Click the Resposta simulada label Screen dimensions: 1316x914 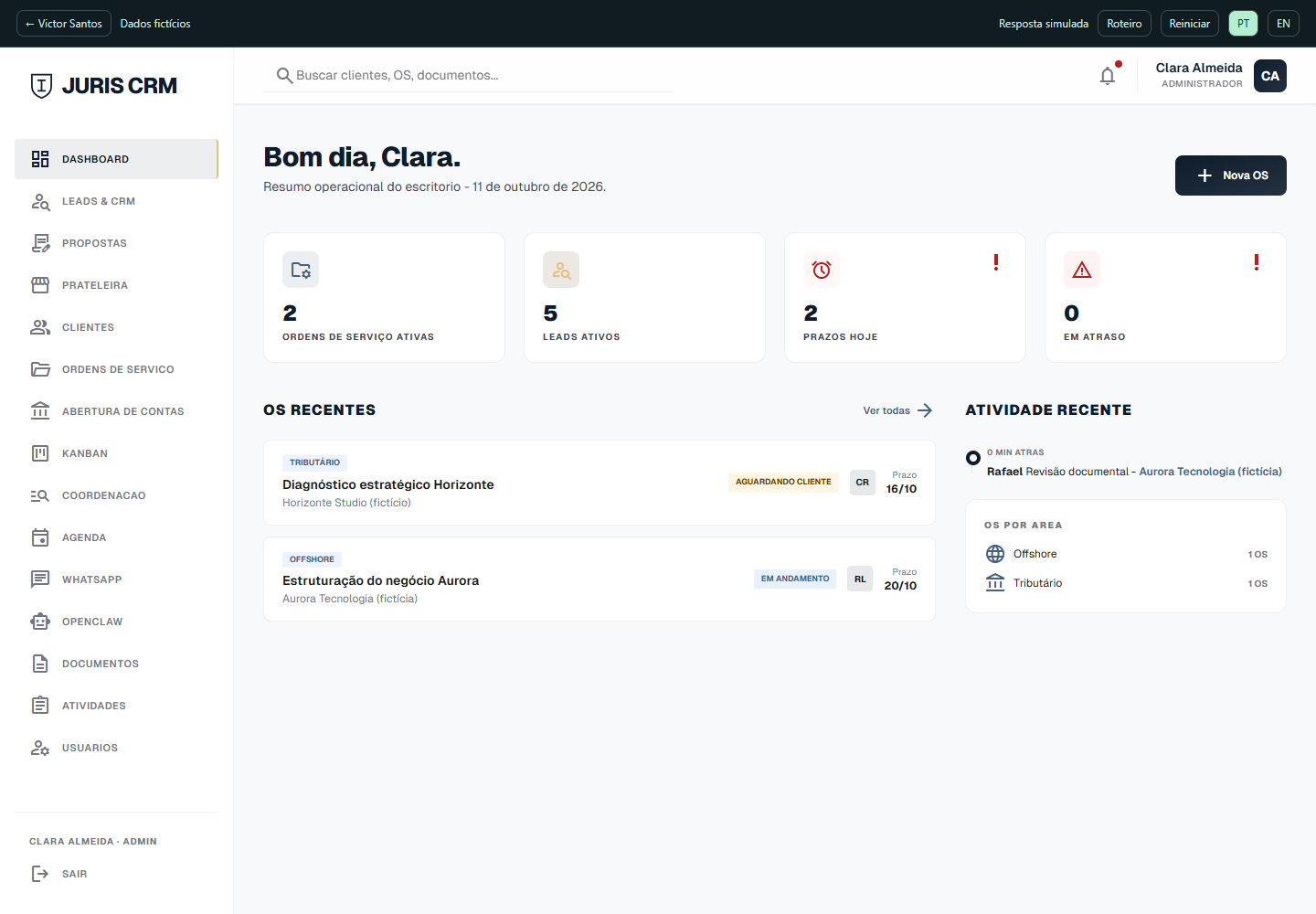1044,24
